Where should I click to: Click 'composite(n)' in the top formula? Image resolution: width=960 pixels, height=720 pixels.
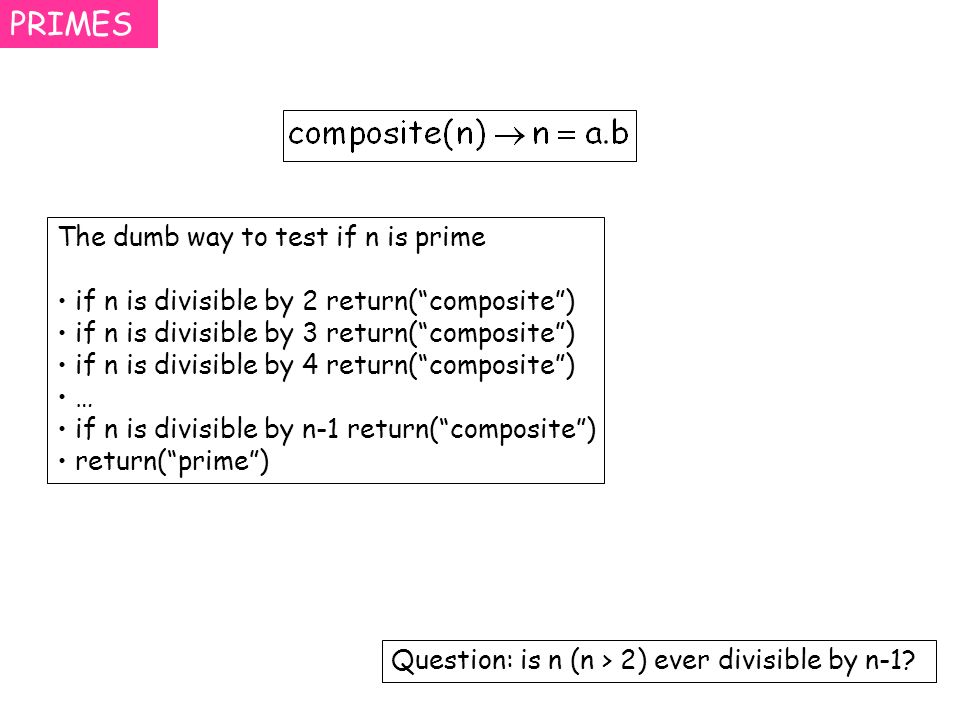point(387,134)
